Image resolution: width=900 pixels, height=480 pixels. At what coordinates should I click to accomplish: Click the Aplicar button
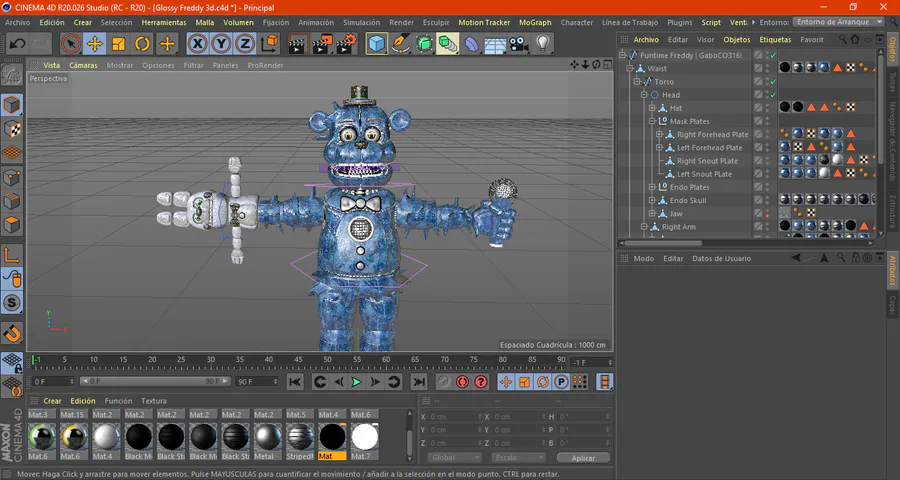[x=583, y=457]
